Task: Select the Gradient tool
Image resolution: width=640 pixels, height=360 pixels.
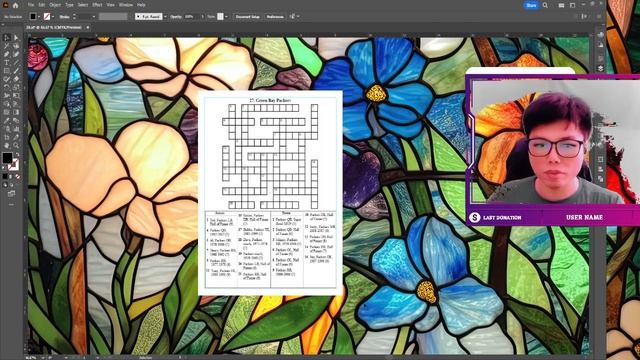Action: tap(16, 112)
